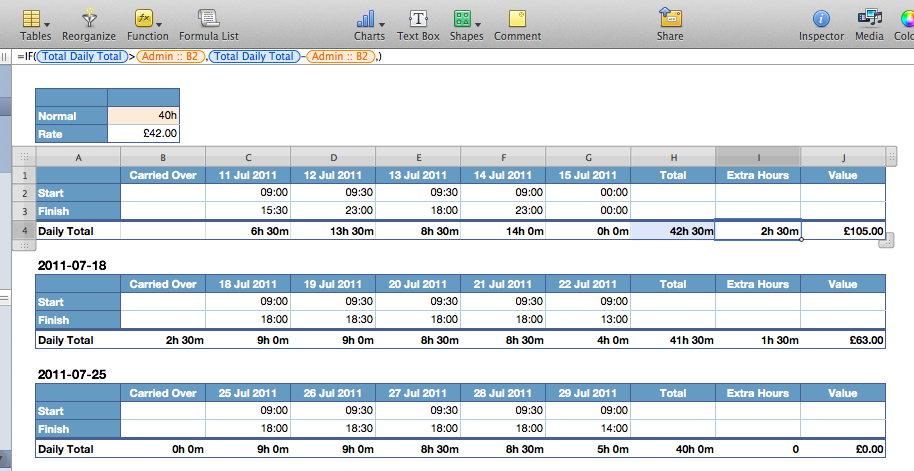The width and height of the screenshot is (914, 471).
Task: Select column A header
Action: 79,157
